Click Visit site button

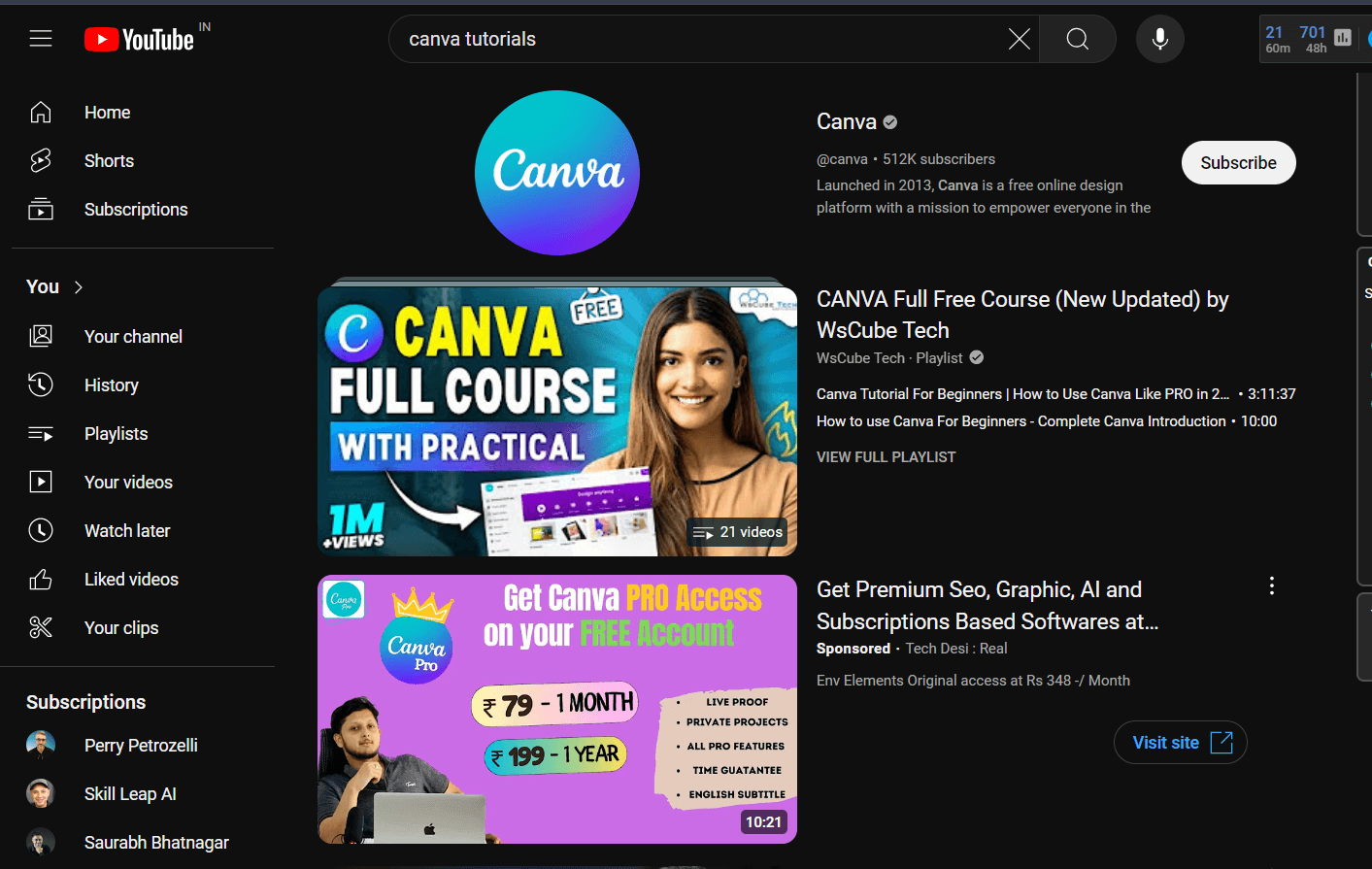[x=1180, y=743]
